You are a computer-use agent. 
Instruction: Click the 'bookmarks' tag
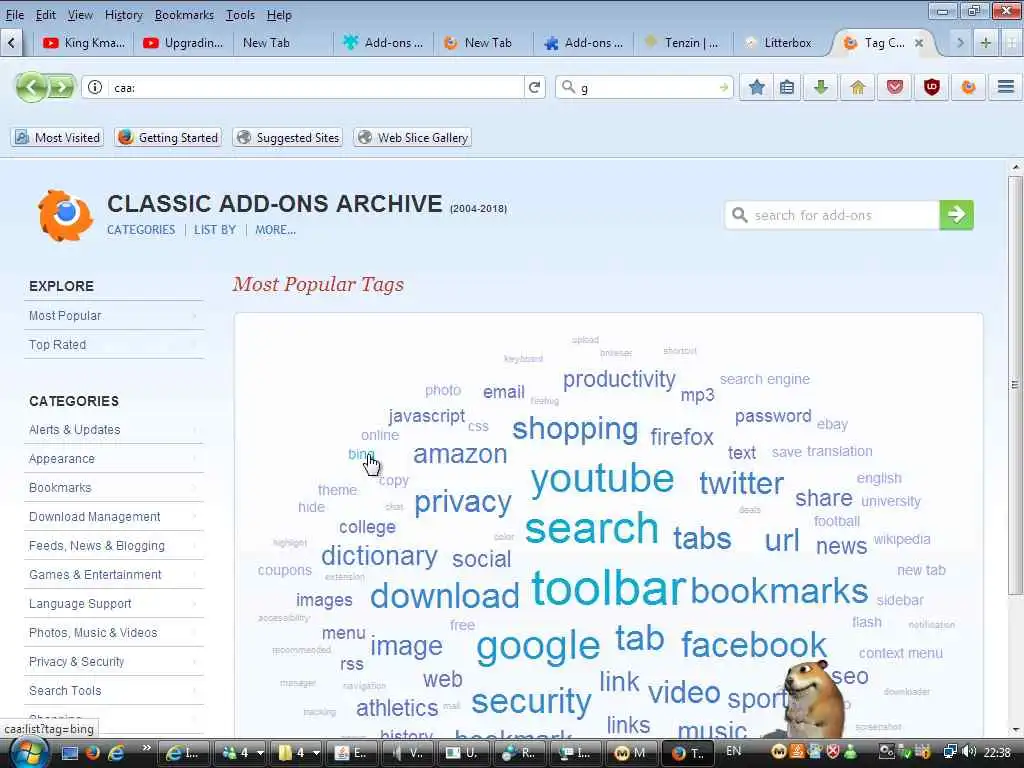coord(779,591)
